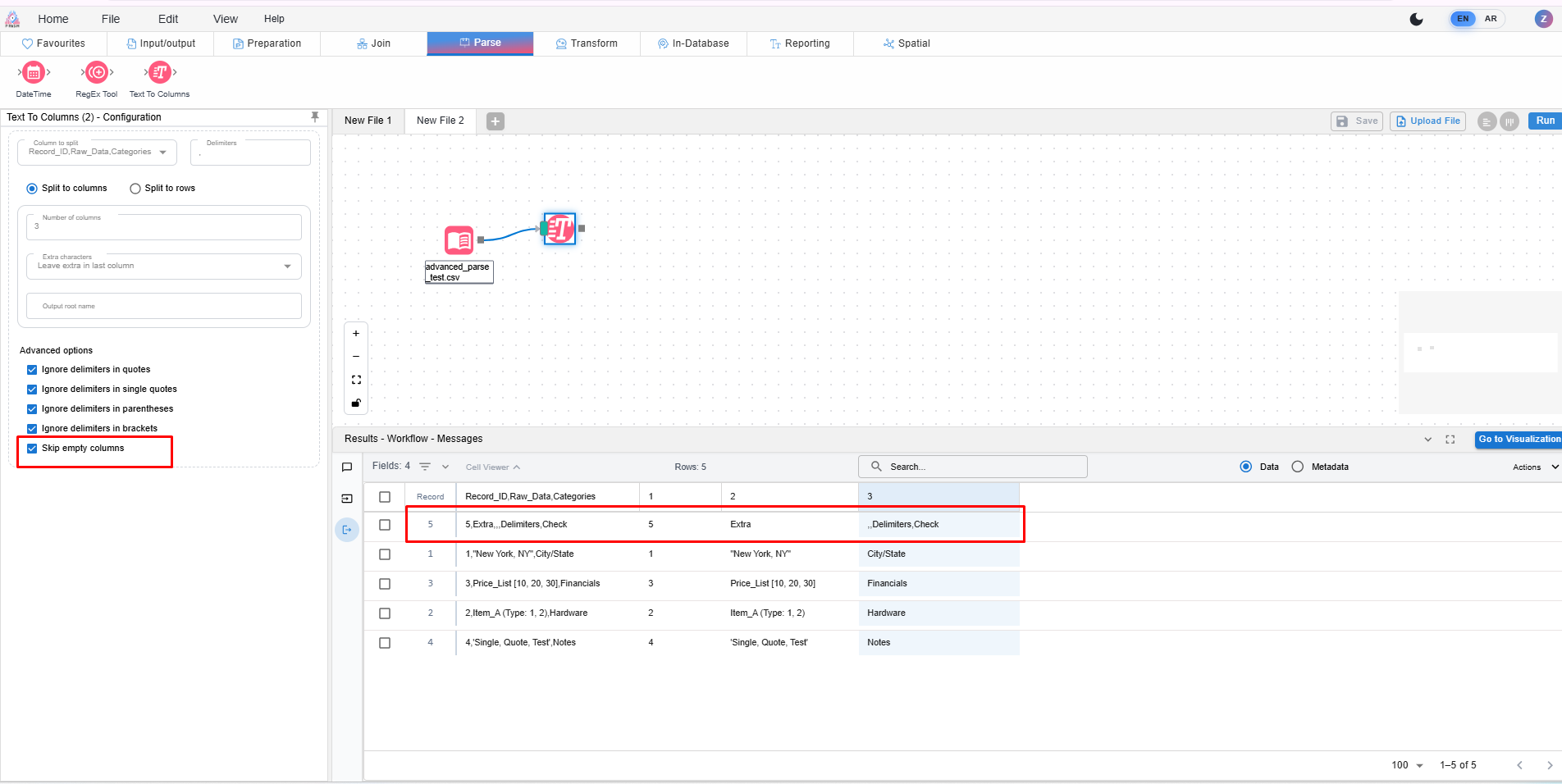Click the Output root name field

(x=164, y=306)
